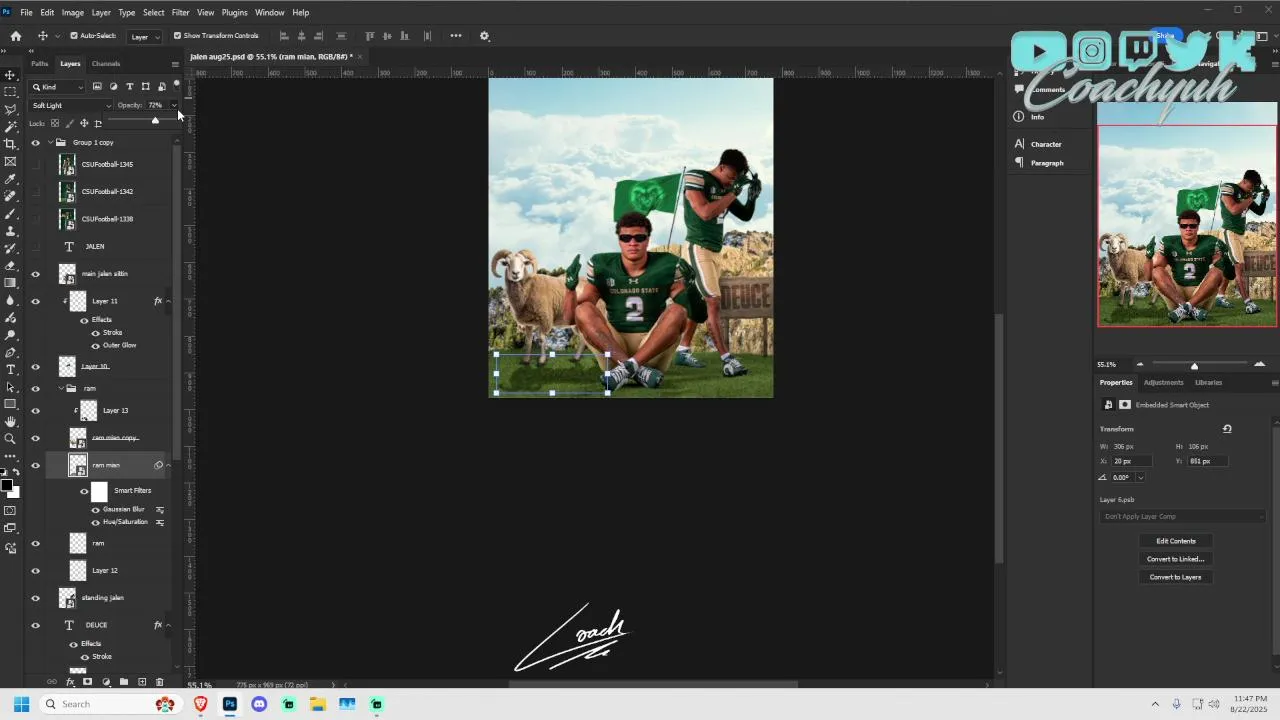Select the Hand tool
Image resolution: width=1280 pixels, height=720 pixels.
[10, 421]
